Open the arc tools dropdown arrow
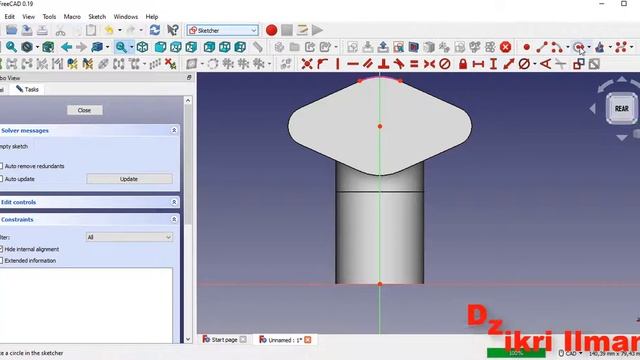 [567, 47]
